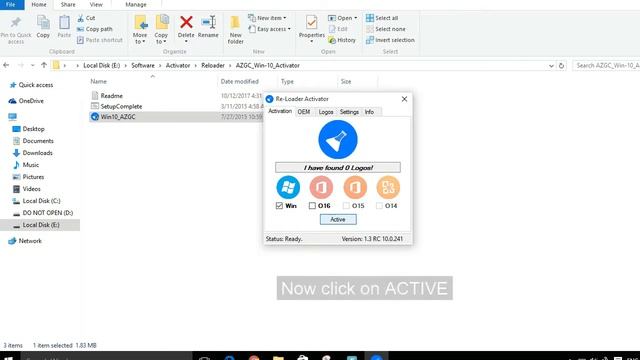Click the Active button in Re-Loader
The width and height of the screenshot is (640, 360).
[x=338, y=220]
